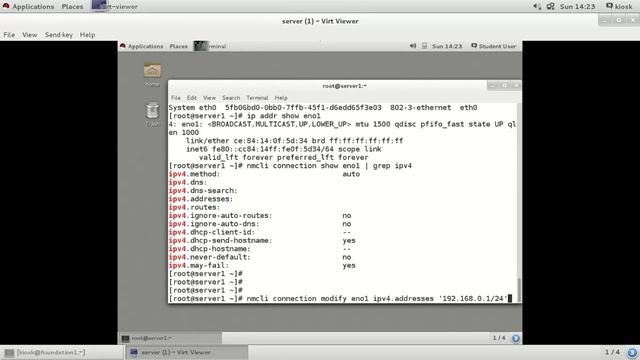The image size is (640, 360).
Task: Click the ipv4.dhcp-send-hostname line
Action: tap(262, 240)
